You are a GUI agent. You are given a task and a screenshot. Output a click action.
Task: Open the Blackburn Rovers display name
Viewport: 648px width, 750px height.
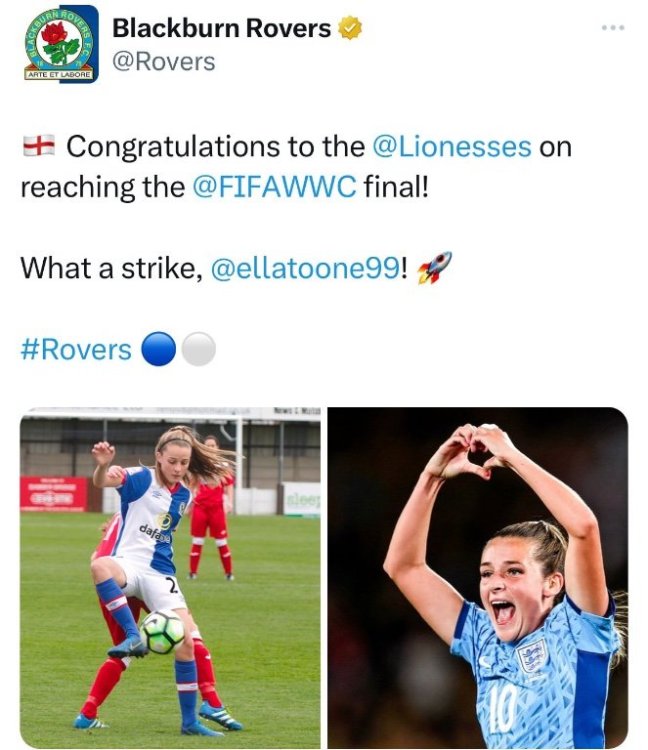pyautogui.click(x=221, y=29)
